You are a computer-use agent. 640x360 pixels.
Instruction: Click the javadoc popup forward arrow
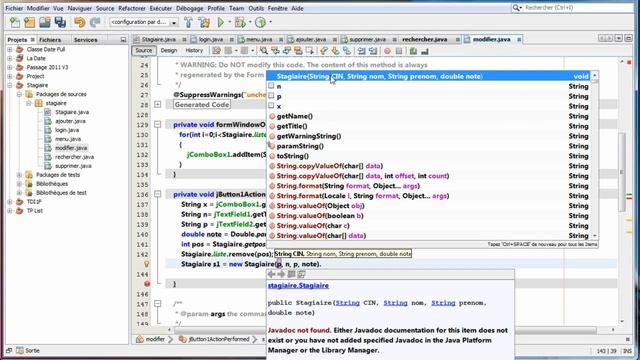tap(281, 274)
